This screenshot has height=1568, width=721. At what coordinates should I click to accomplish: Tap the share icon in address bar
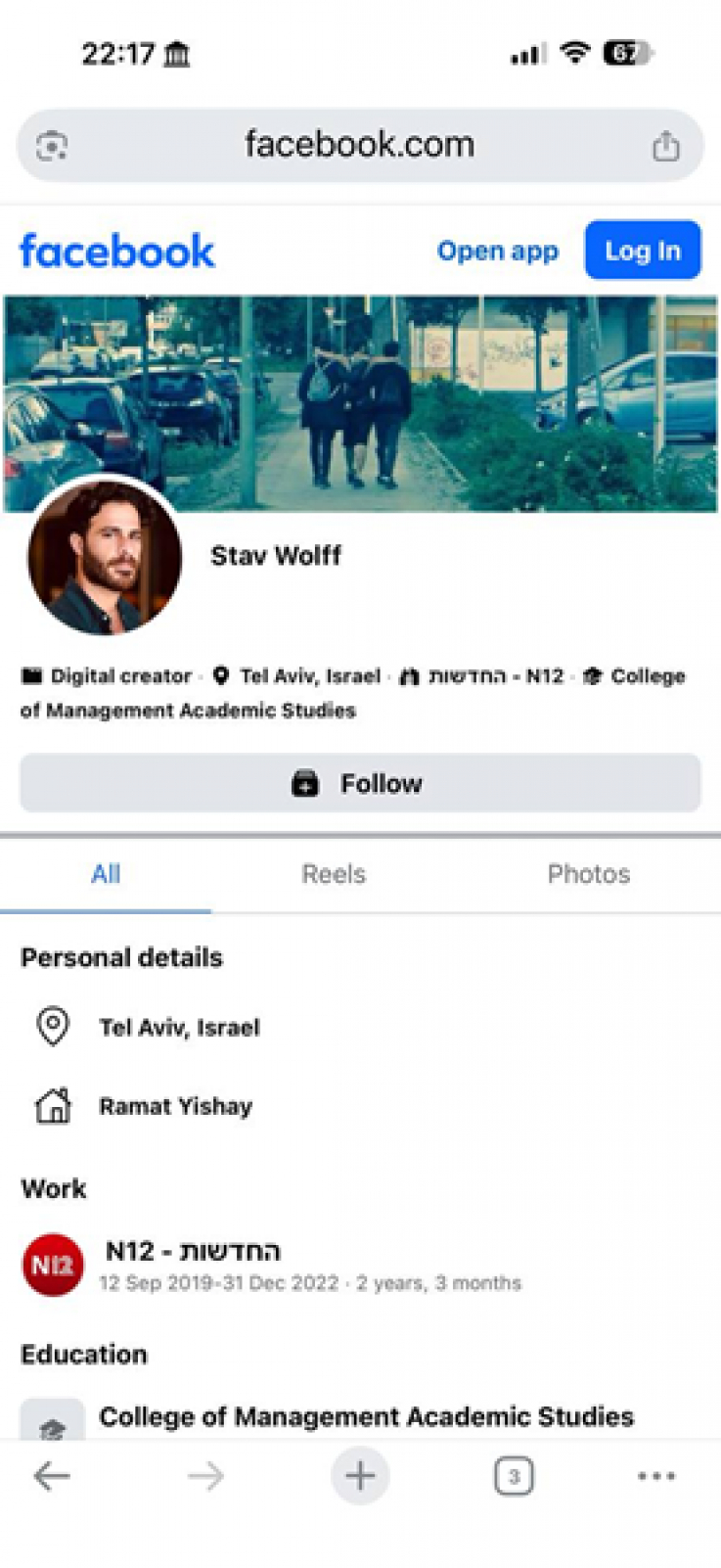[x=665, y=146]
